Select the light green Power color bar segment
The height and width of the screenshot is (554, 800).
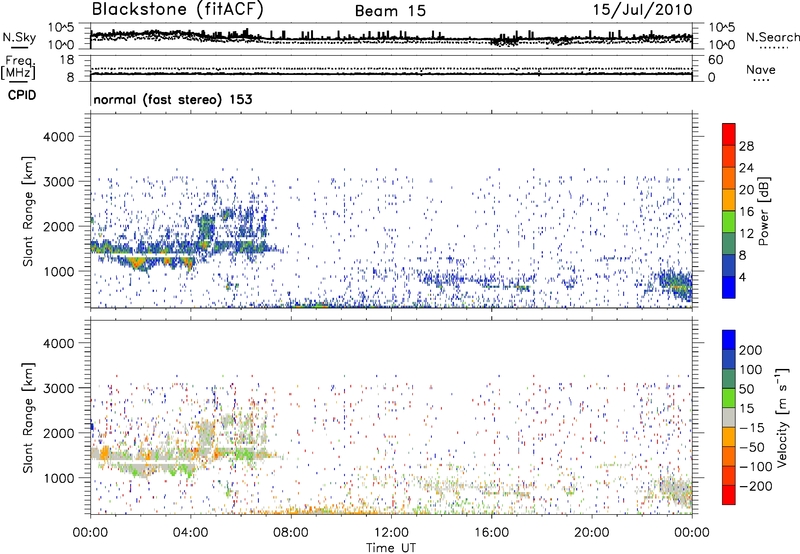pos(729,221)
